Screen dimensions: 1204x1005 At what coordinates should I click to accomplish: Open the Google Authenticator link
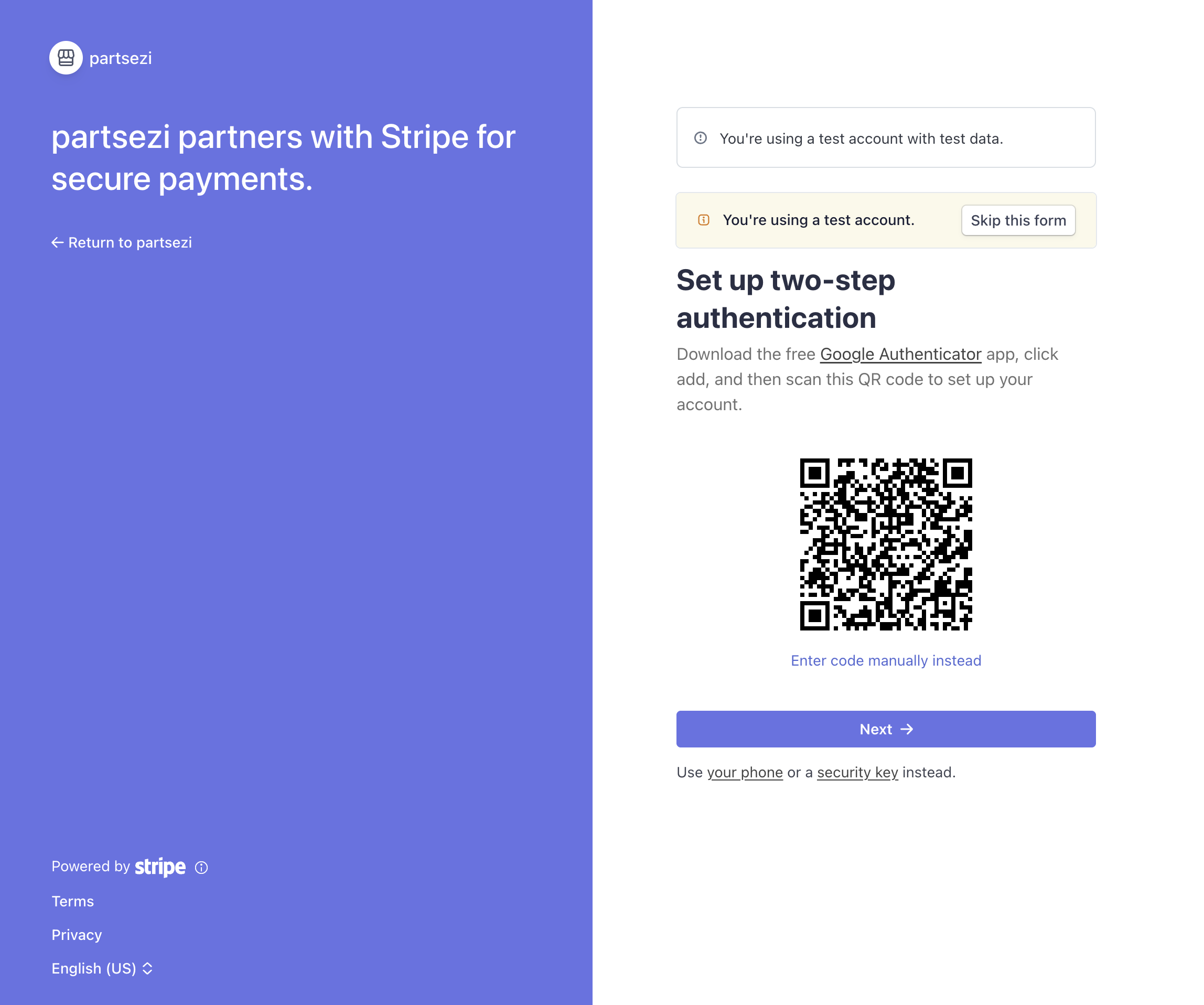coord(900,354)
